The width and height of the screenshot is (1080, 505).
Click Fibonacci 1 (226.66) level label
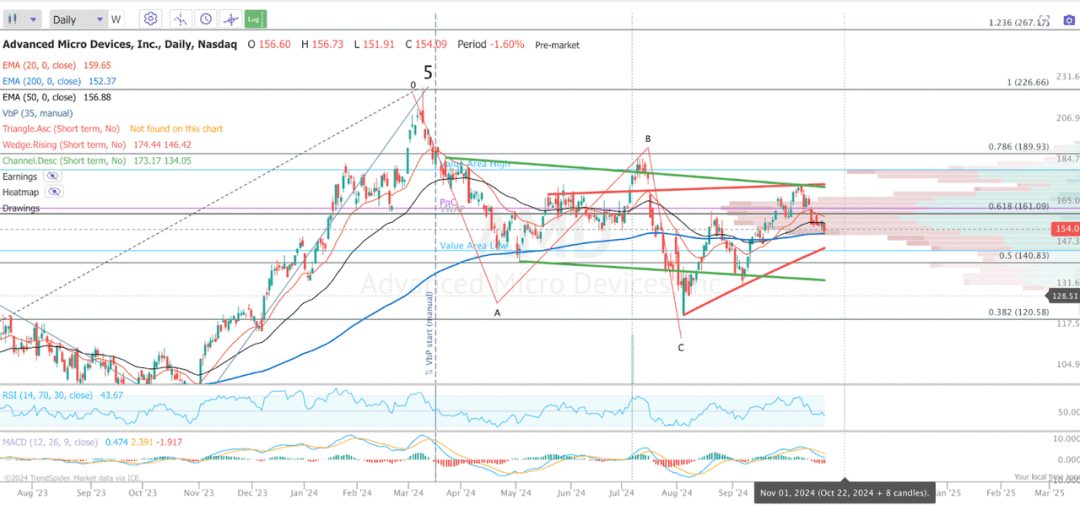pos(1028,83)
